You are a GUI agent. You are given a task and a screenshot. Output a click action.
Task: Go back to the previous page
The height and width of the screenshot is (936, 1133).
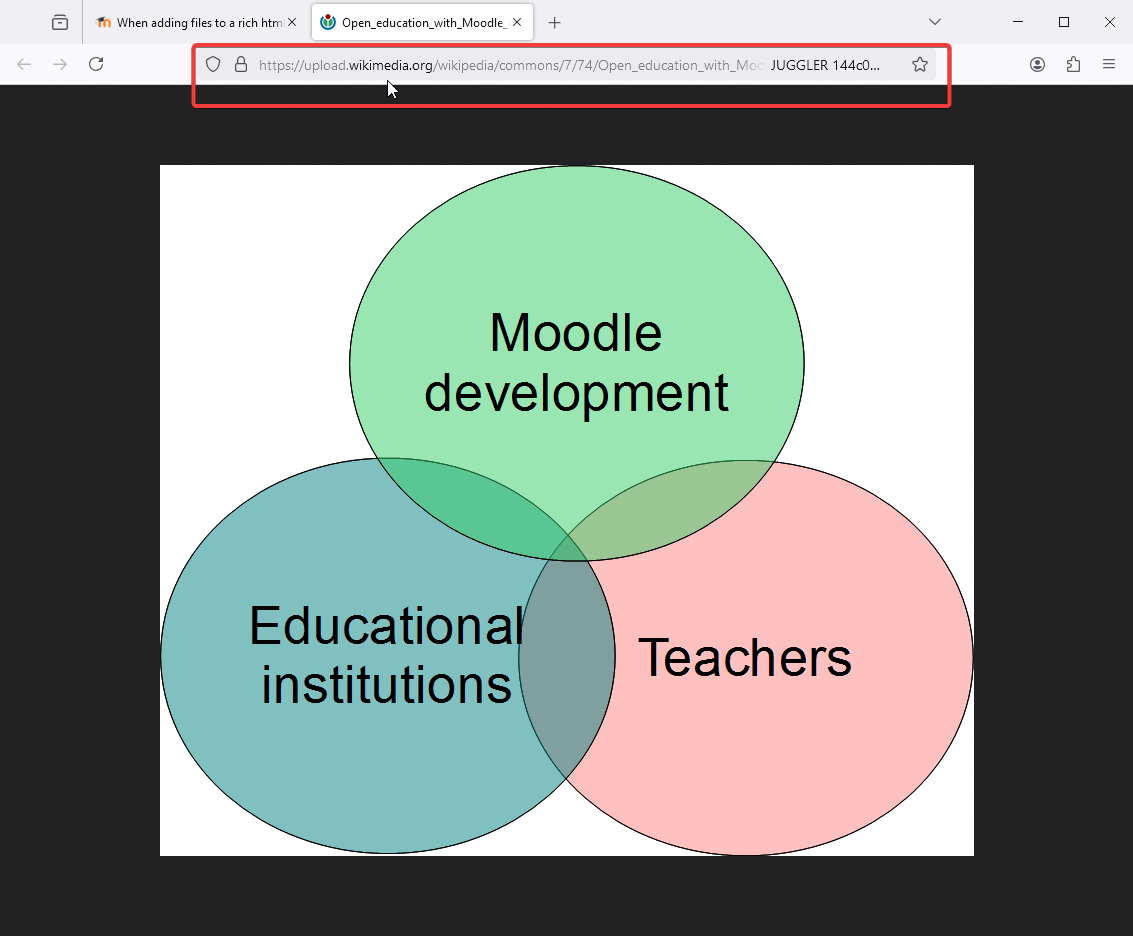(24, 64)
